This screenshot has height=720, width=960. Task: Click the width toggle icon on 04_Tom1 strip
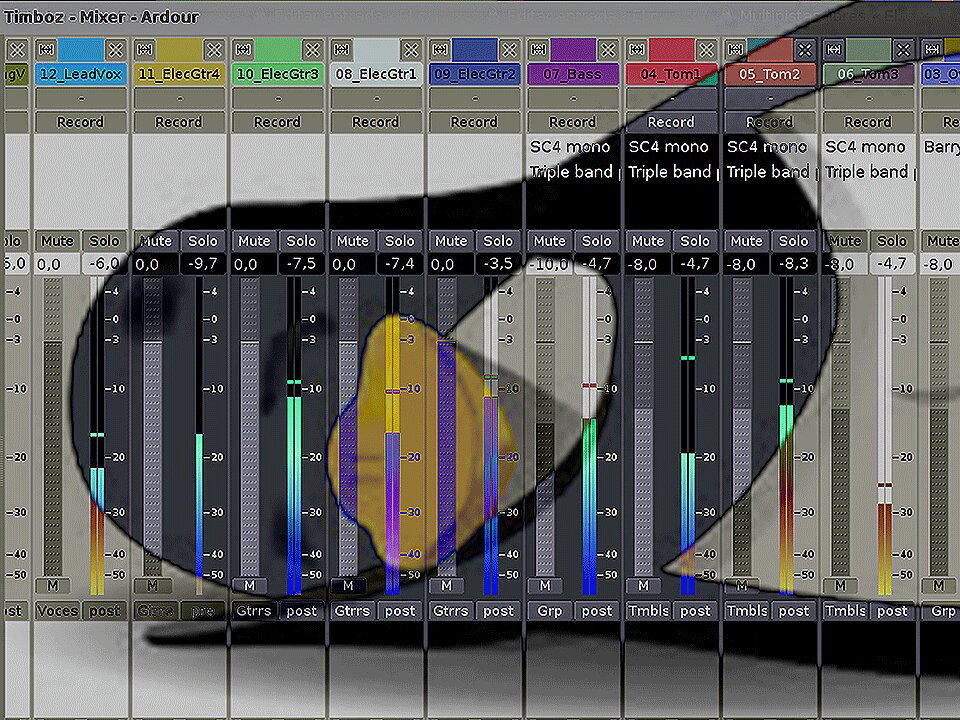(637, 50)
